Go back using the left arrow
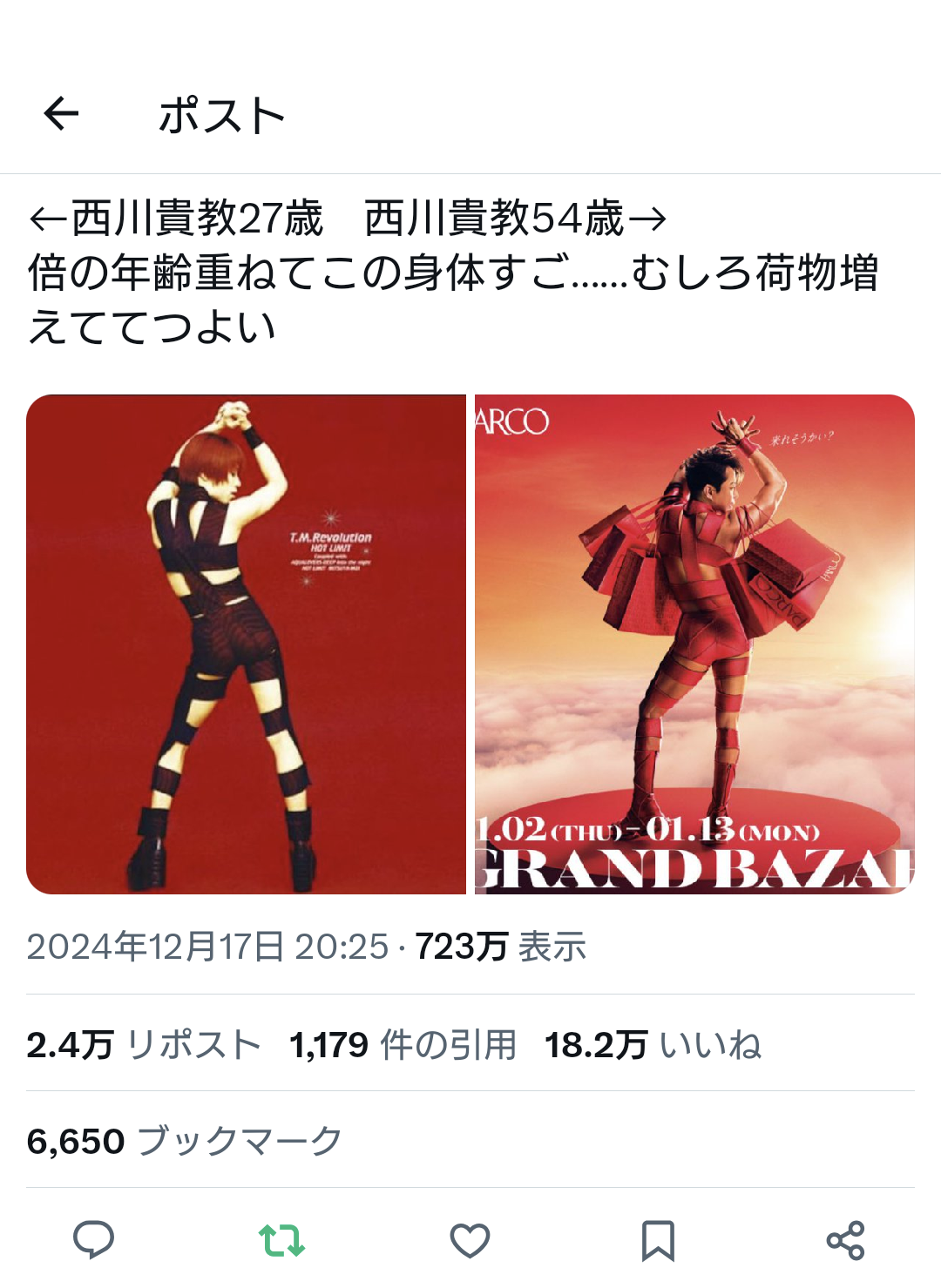 pyautogui.click(x=61, y=114)
